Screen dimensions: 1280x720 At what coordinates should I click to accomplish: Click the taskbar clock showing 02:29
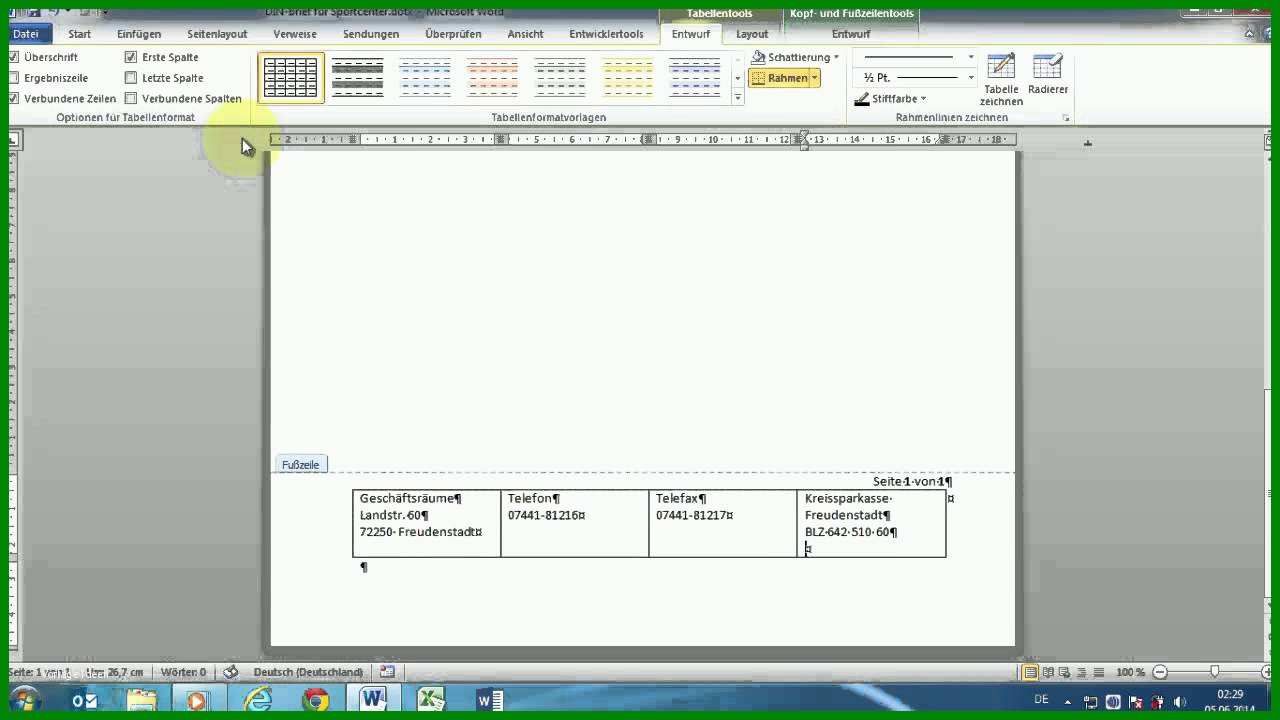click(1231, 694)
